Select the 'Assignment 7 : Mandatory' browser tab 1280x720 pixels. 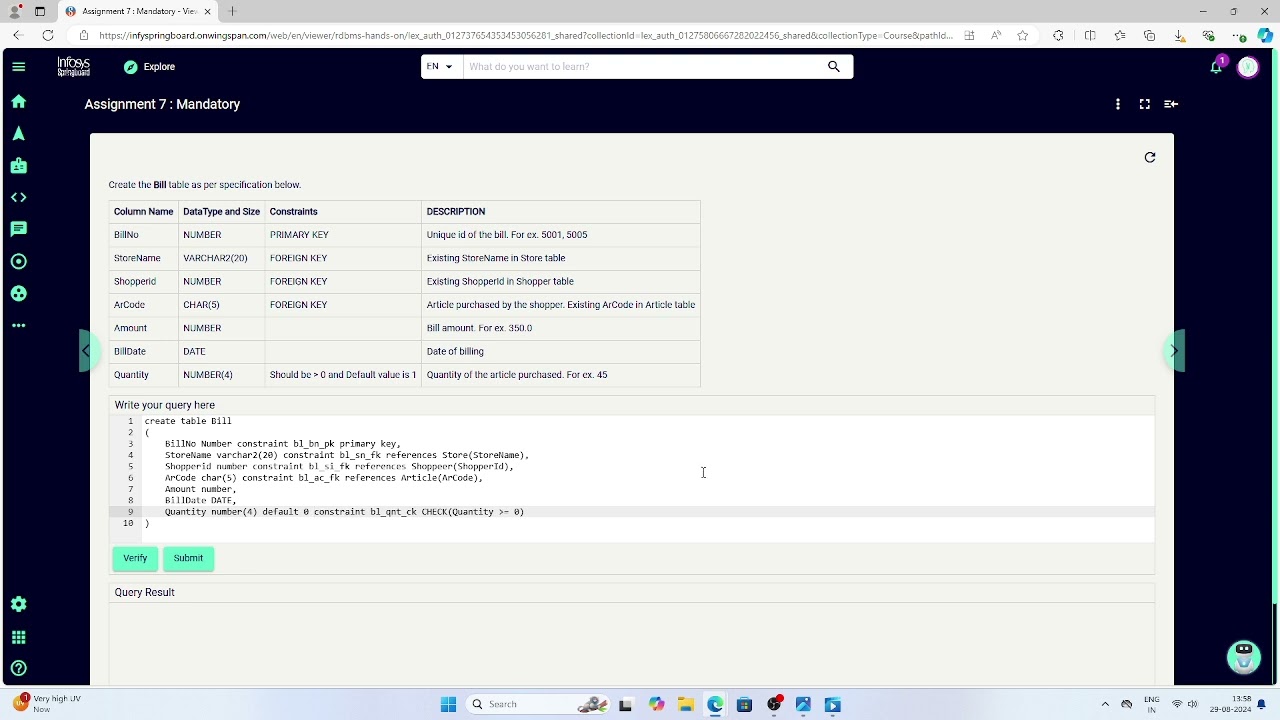pyautogui.click(x=138, y=11)
